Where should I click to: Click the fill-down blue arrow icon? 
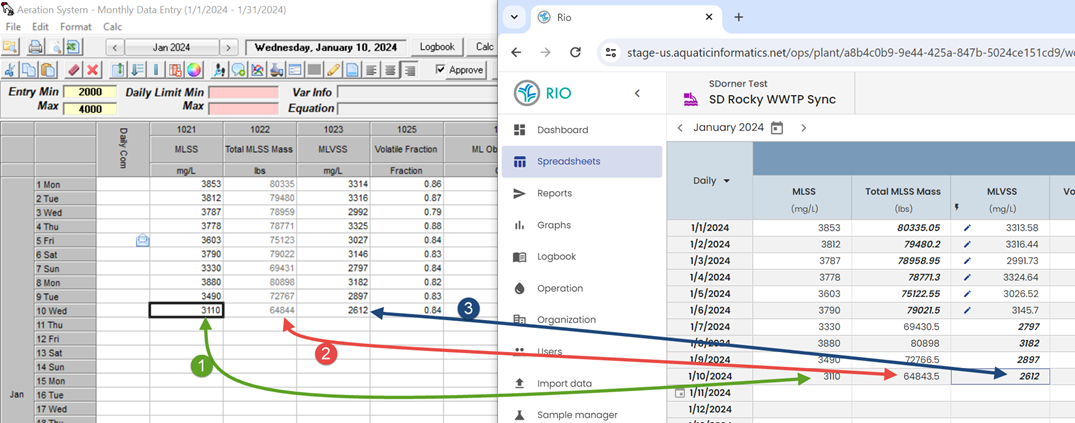137,70
